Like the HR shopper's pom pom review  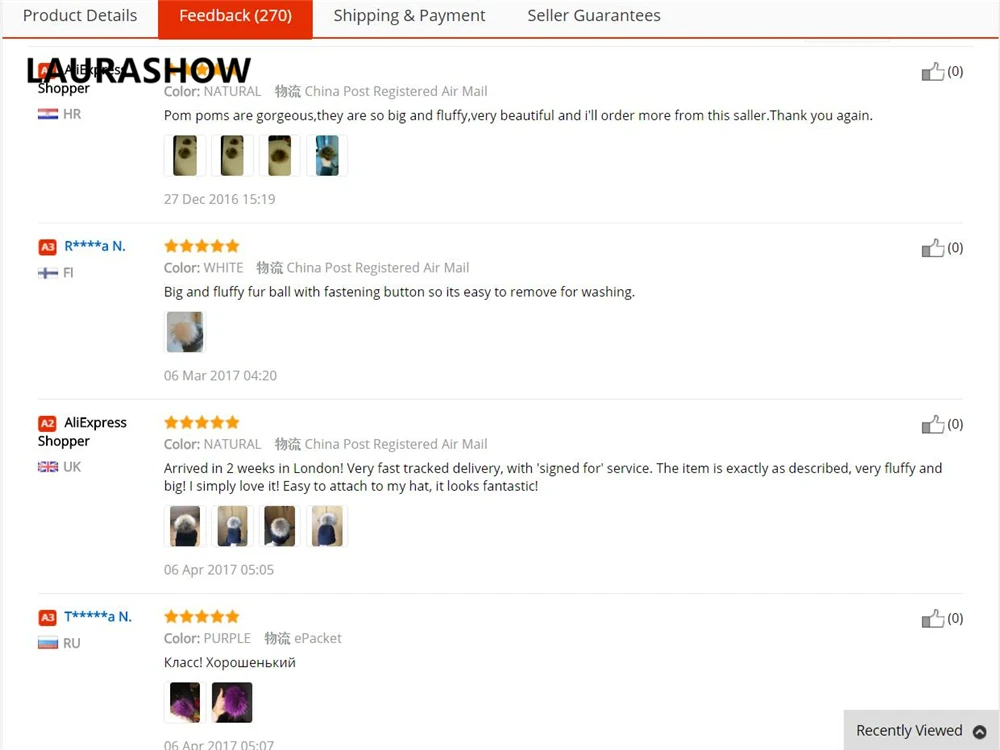pos(932,71)
